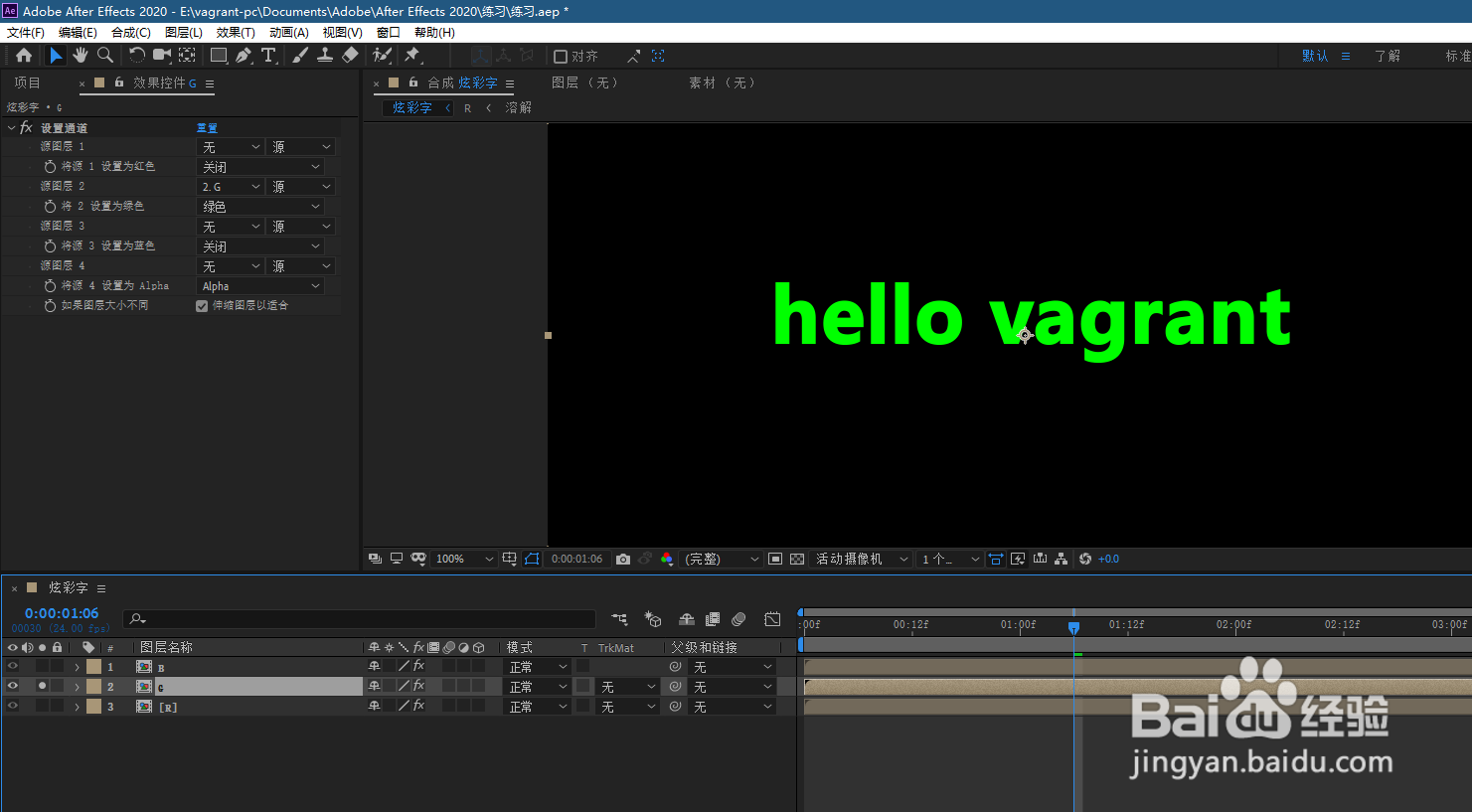Click 溶解 in composition navigator
The image size is (1472, 812).
click(x=519, y=107)
